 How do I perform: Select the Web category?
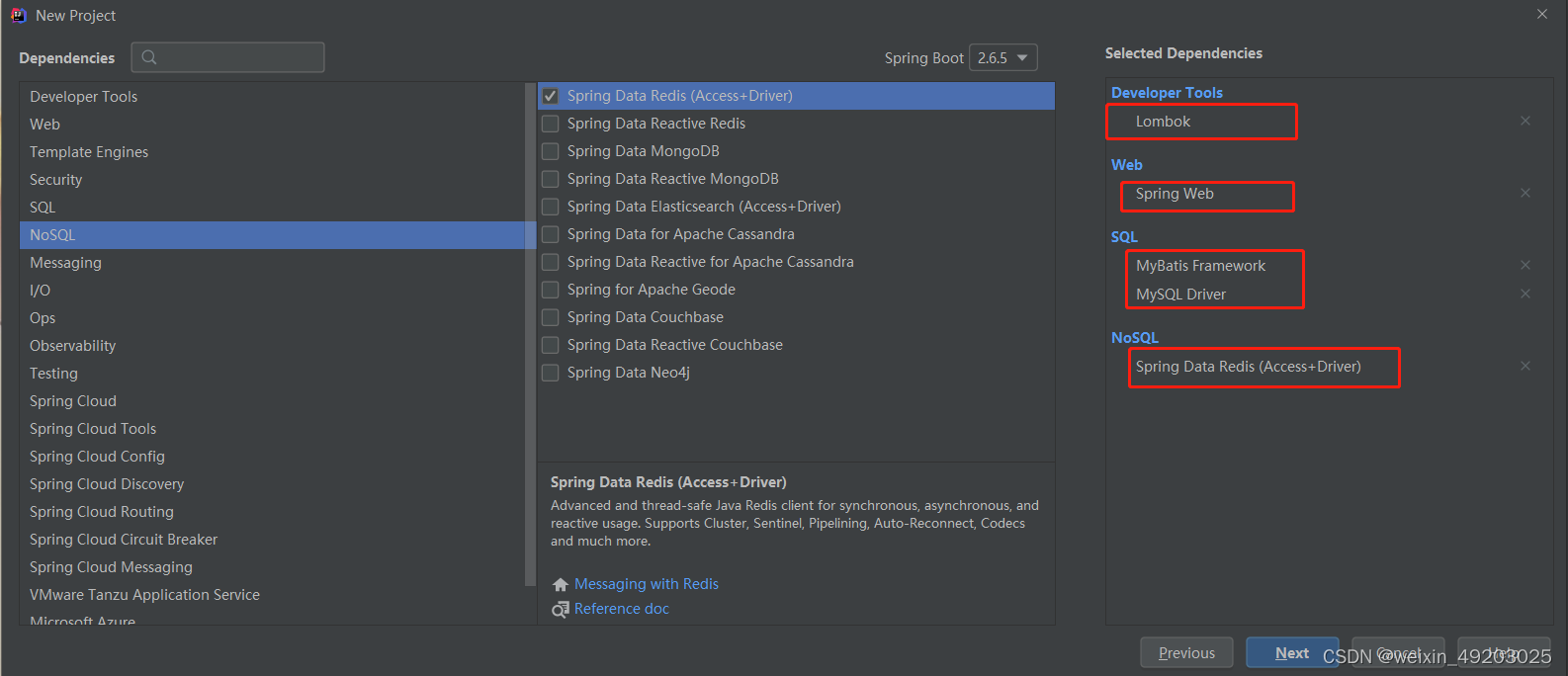[272, 125]
